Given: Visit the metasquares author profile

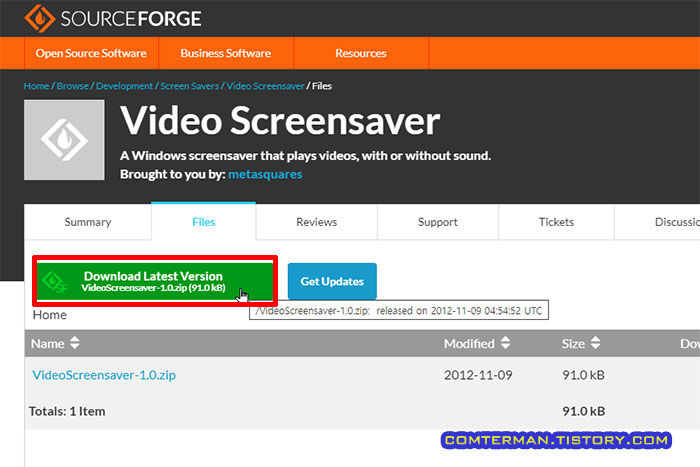Looking at the screenshot, I should [x=265, y=174].
